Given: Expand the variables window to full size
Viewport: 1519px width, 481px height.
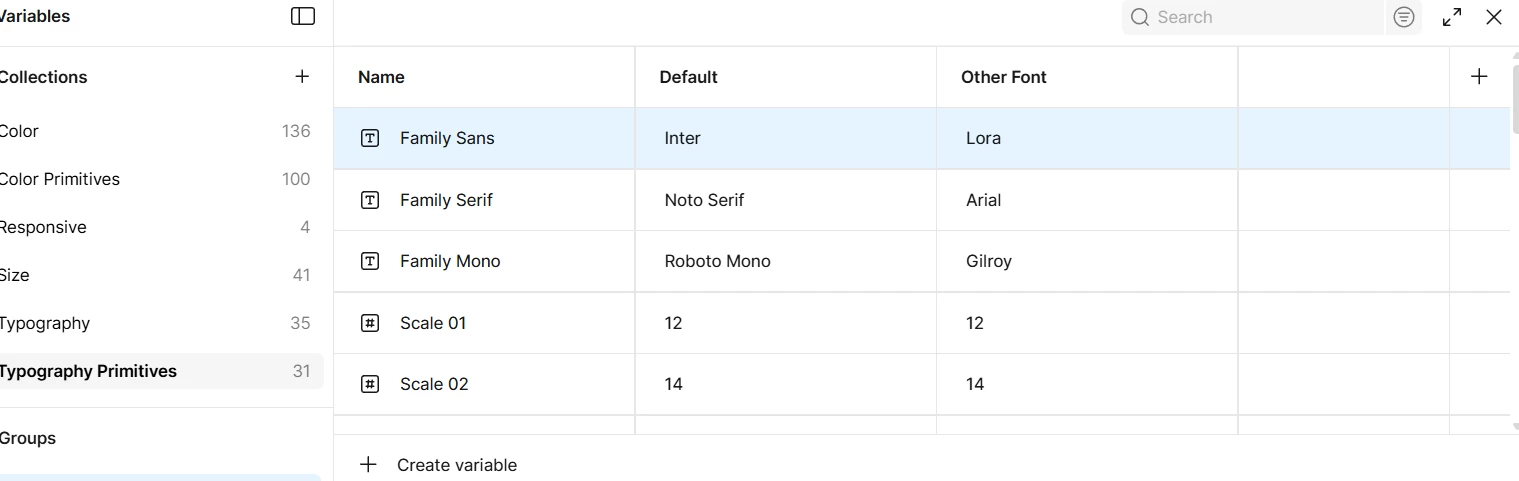Looking at the screenshot, I should point(1452,17).
